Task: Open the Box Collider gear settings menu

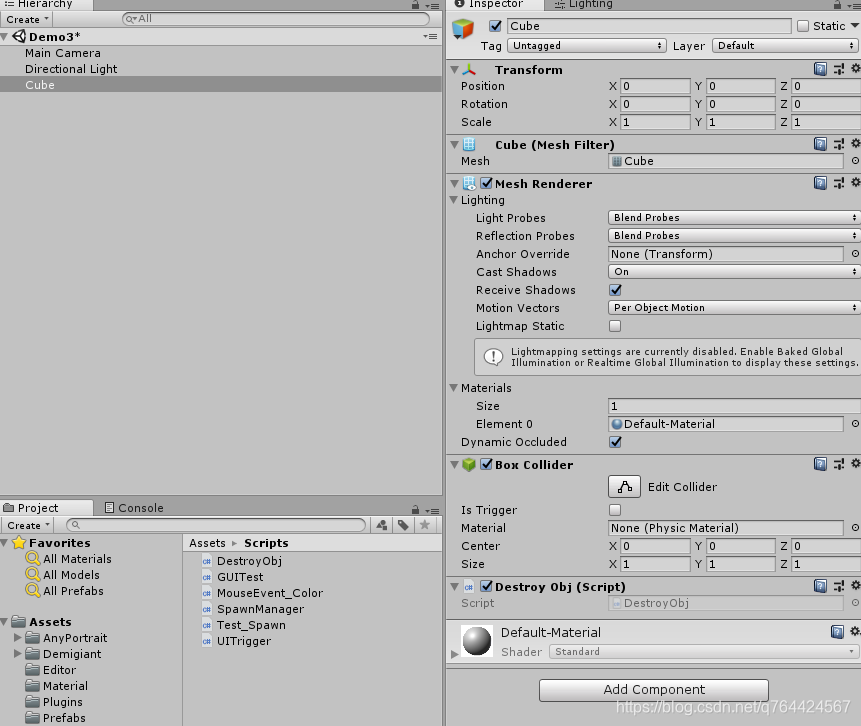Action: pos(855,465)
